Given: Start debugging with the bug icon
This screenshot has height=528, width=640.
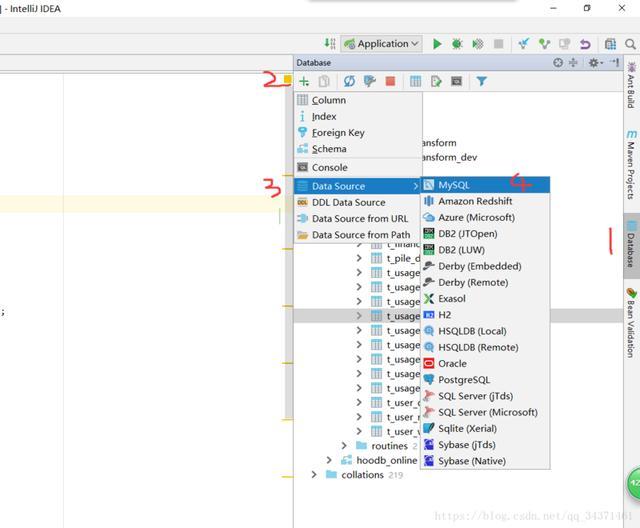Looking at the screenshot, I should click(457, 44).
